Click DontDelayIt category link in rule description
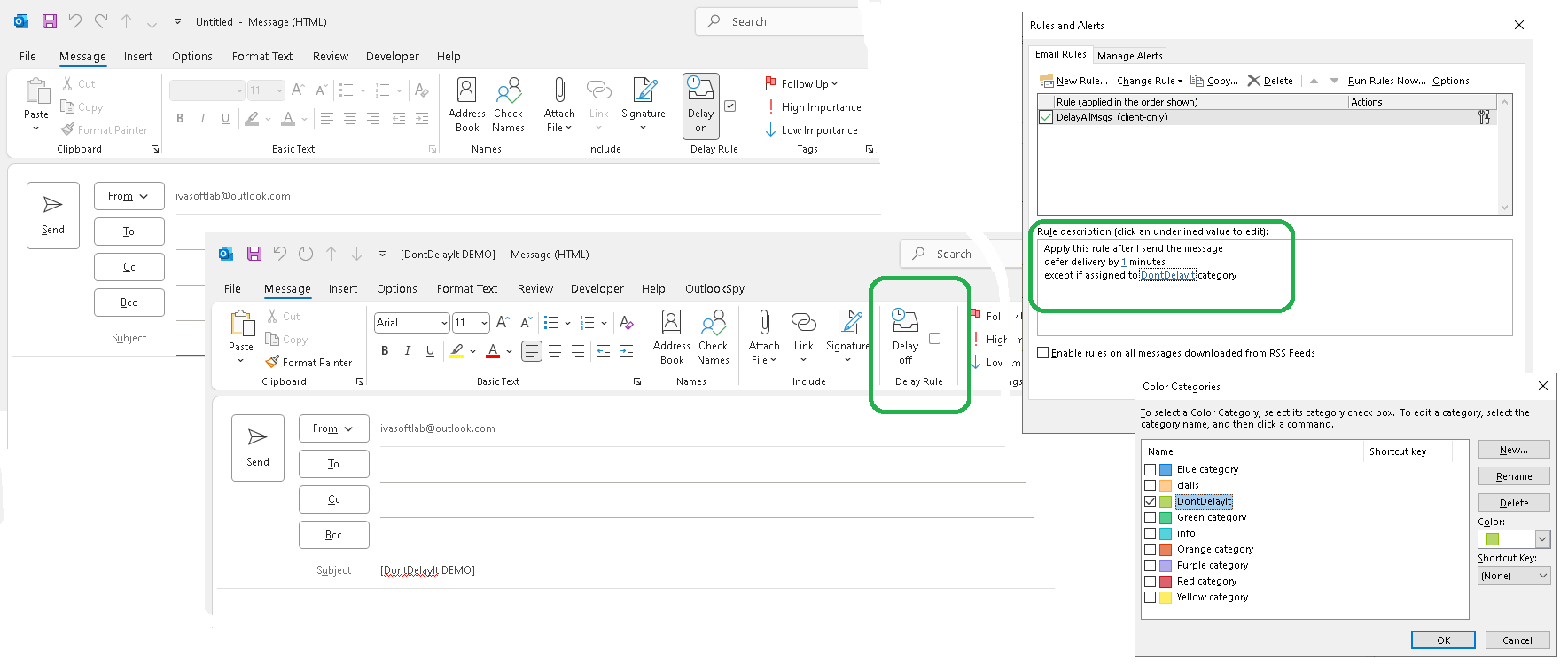The height and width of the screenshot is (667, 1568). (x=1167, y=275)
